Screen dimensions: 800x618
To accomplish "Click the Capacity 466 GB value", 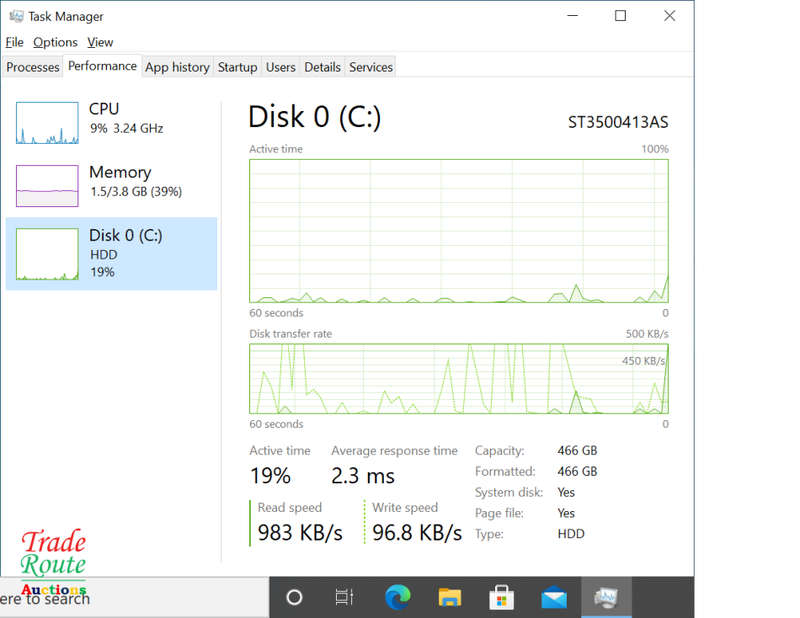I will point(577,451).
